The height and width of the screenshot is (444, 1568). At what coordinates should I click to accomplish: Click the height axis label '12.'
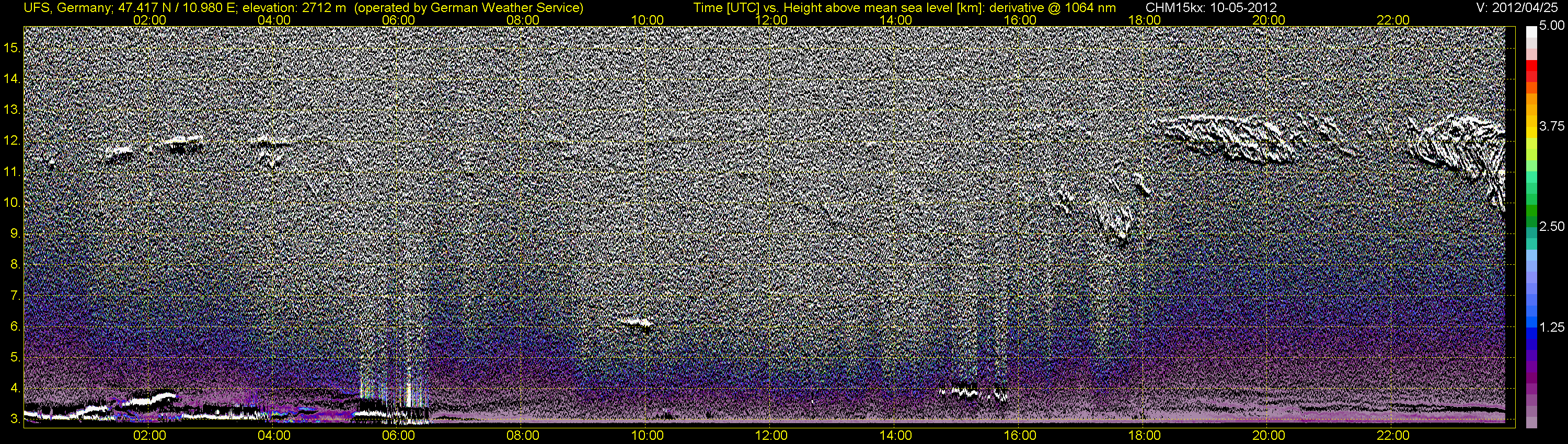[12, 141]
